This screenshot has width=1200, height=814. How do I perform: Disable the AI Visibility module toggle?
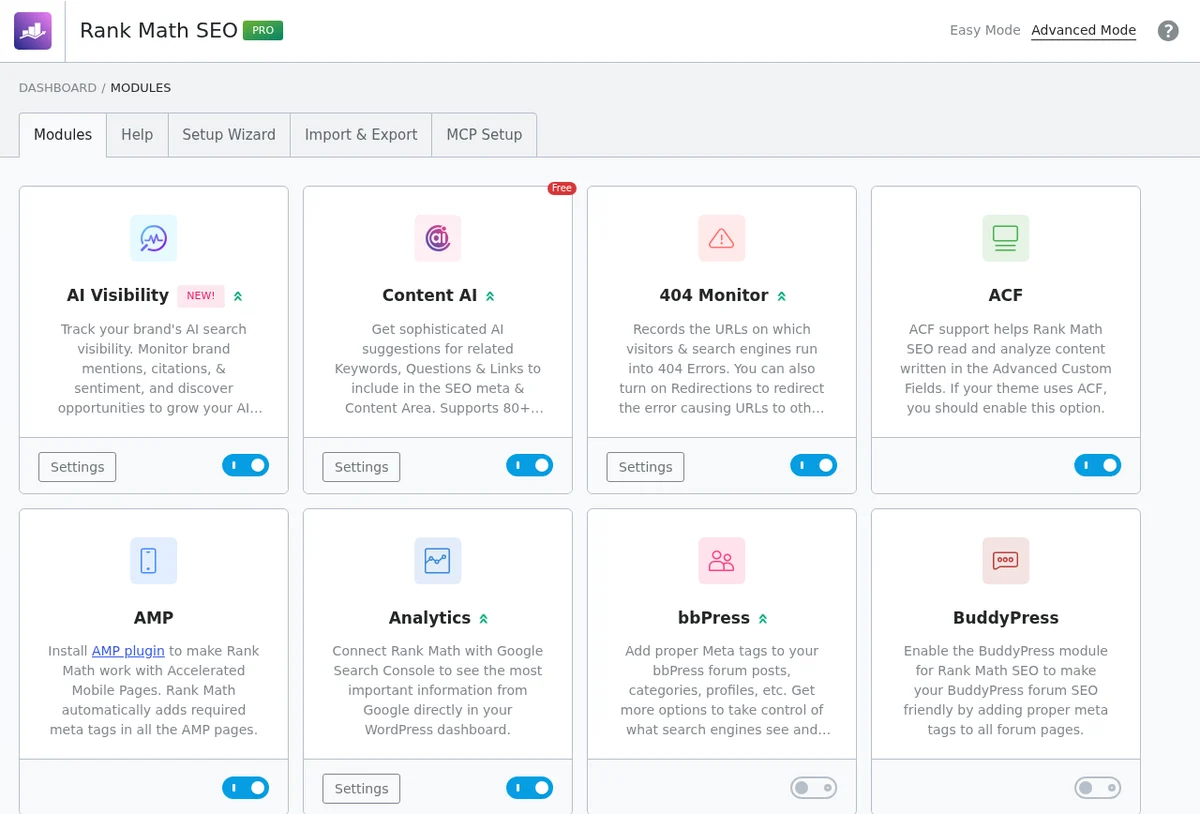pos(246,465)
